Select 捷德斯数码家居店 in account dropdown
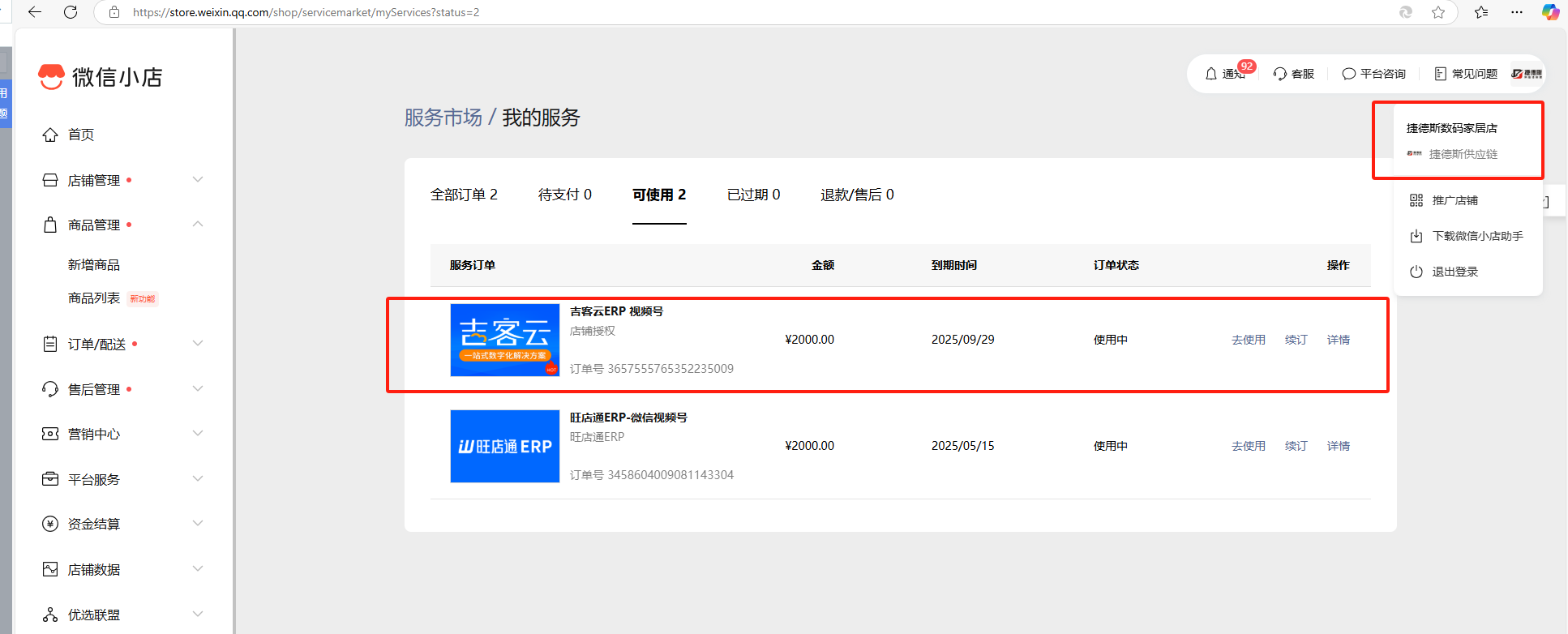1568x634 pixels. pos(1451,128)
